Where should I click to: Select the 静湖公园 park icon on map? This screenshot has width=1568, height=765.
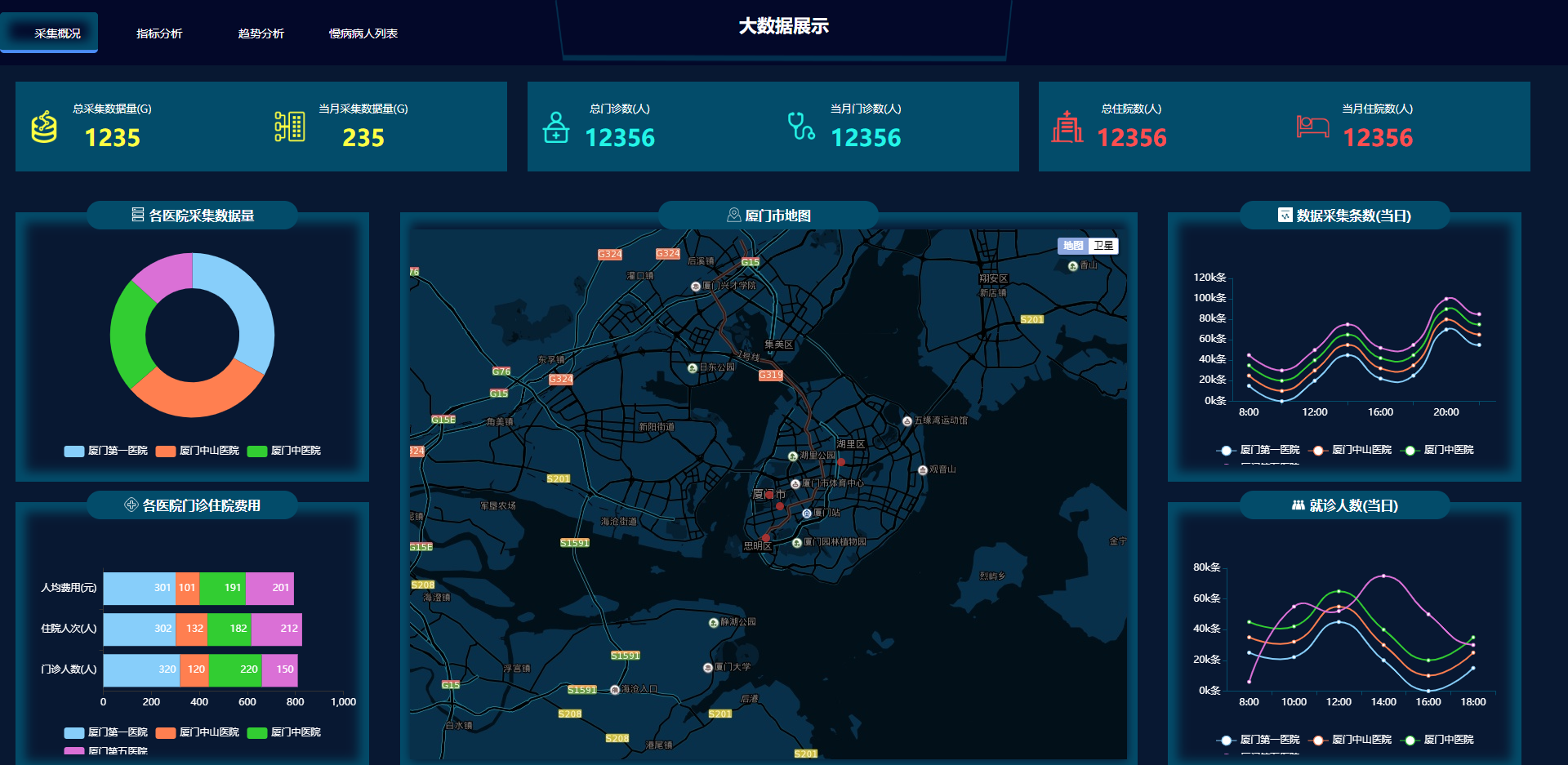tap(714, 622)
